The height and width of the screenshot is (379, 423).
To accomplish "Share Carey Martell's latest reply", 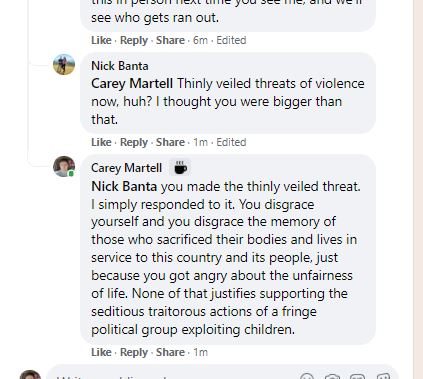I will 170,352.
